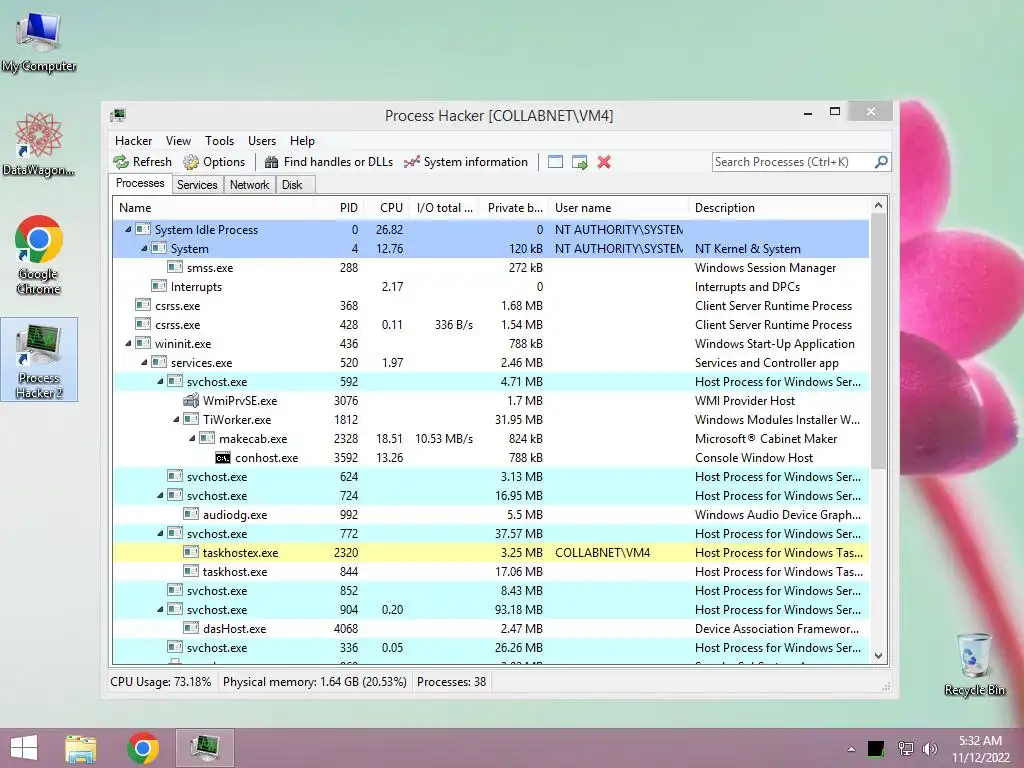Select the WmiPrvSE.exe process icon
Screen dimensions: 1024x768
191,400
